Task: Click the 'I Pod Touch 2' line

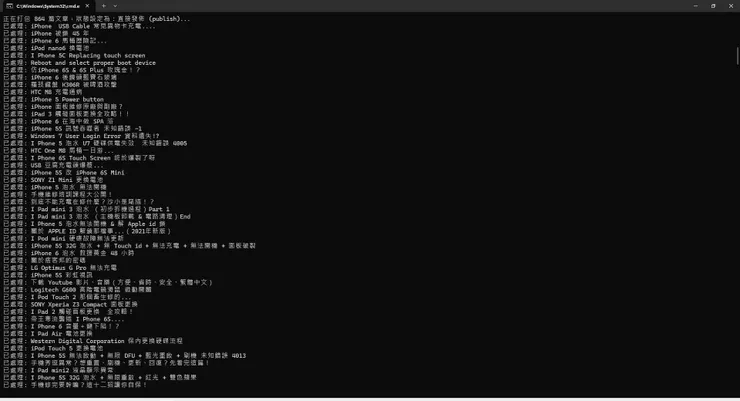Action: 67,297
